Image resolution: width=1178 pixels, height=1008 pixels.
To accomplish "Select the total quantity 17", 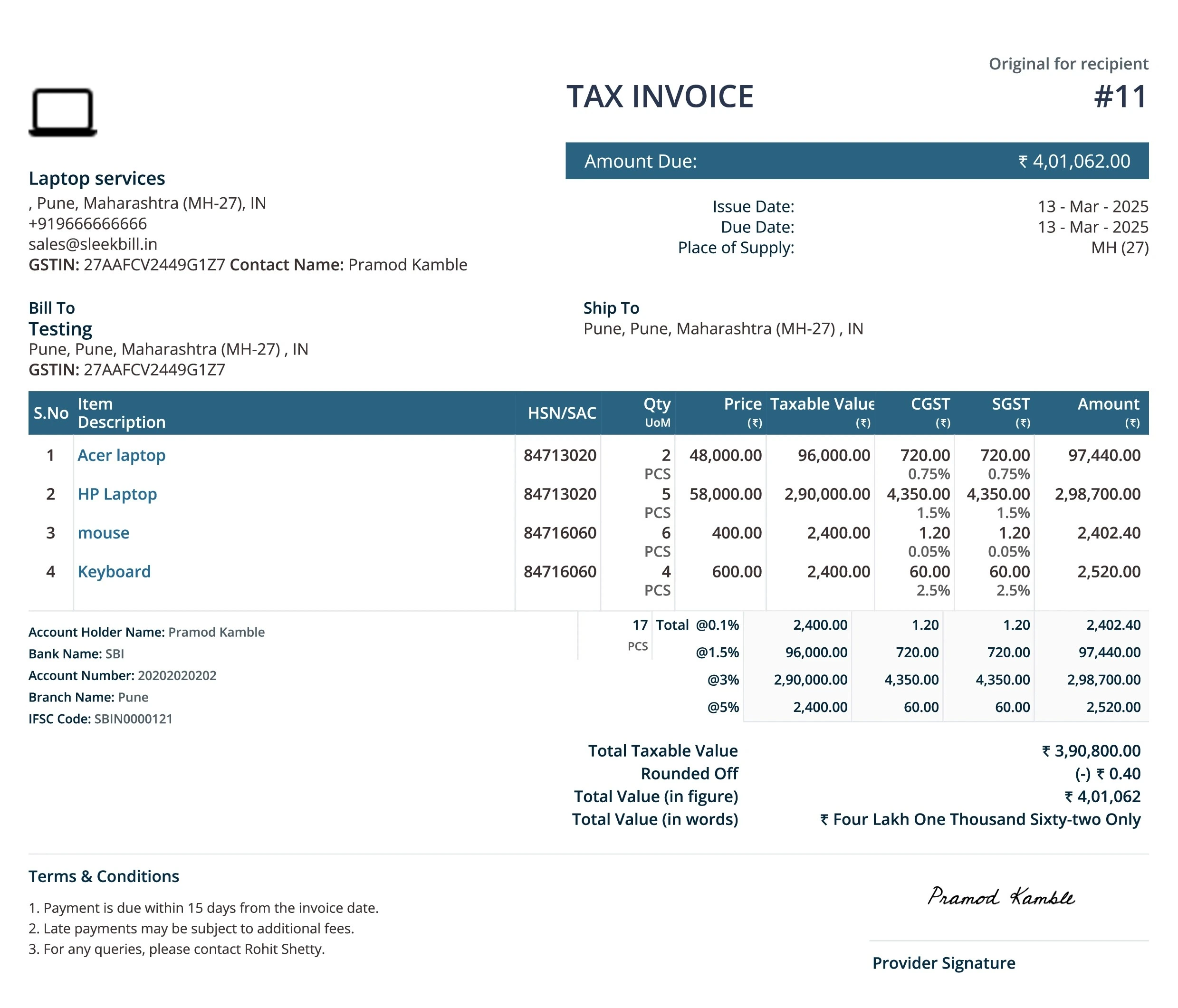I will pyautogui.click(x=640, y=625).
